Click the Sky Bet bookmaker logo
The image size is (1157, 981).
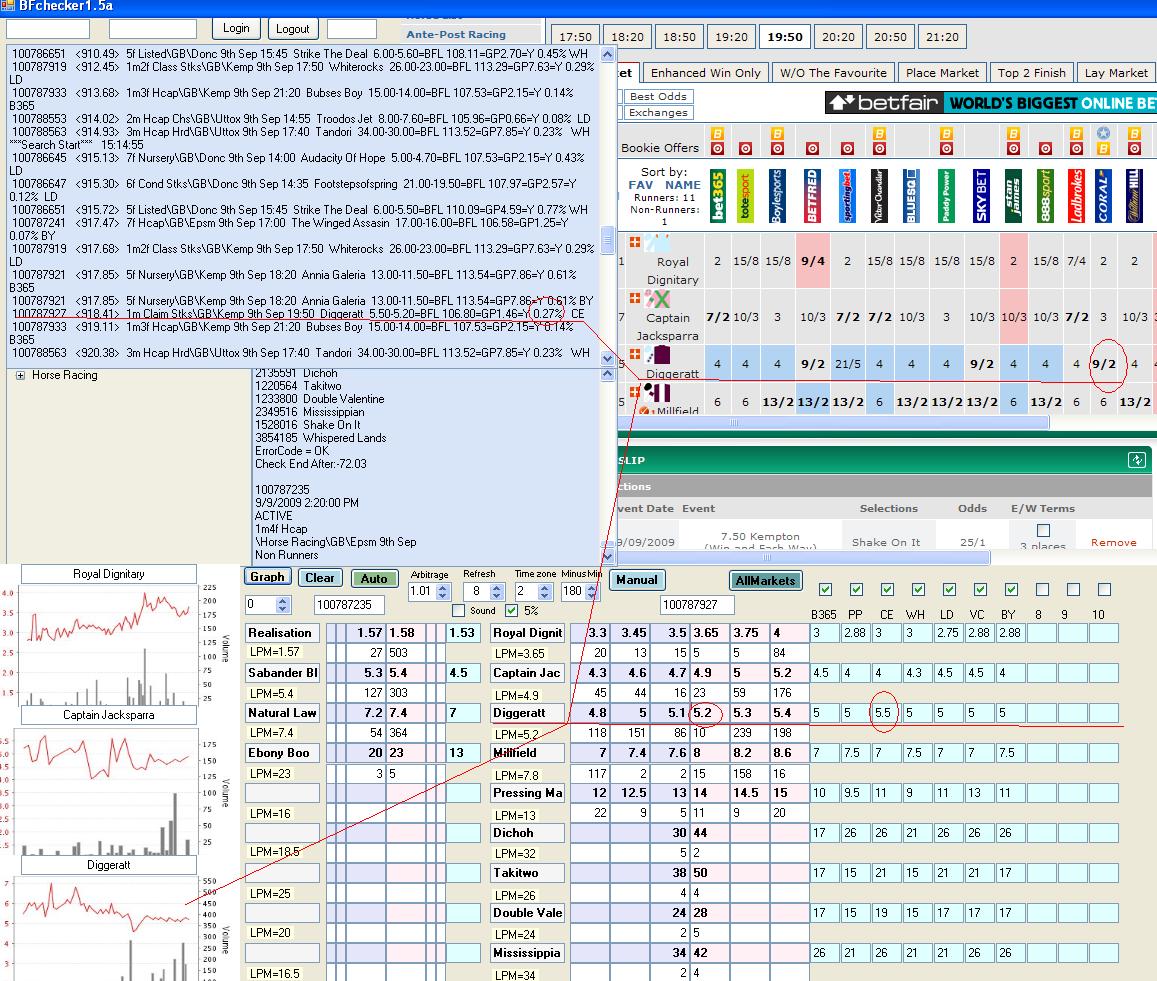(981, 196)
